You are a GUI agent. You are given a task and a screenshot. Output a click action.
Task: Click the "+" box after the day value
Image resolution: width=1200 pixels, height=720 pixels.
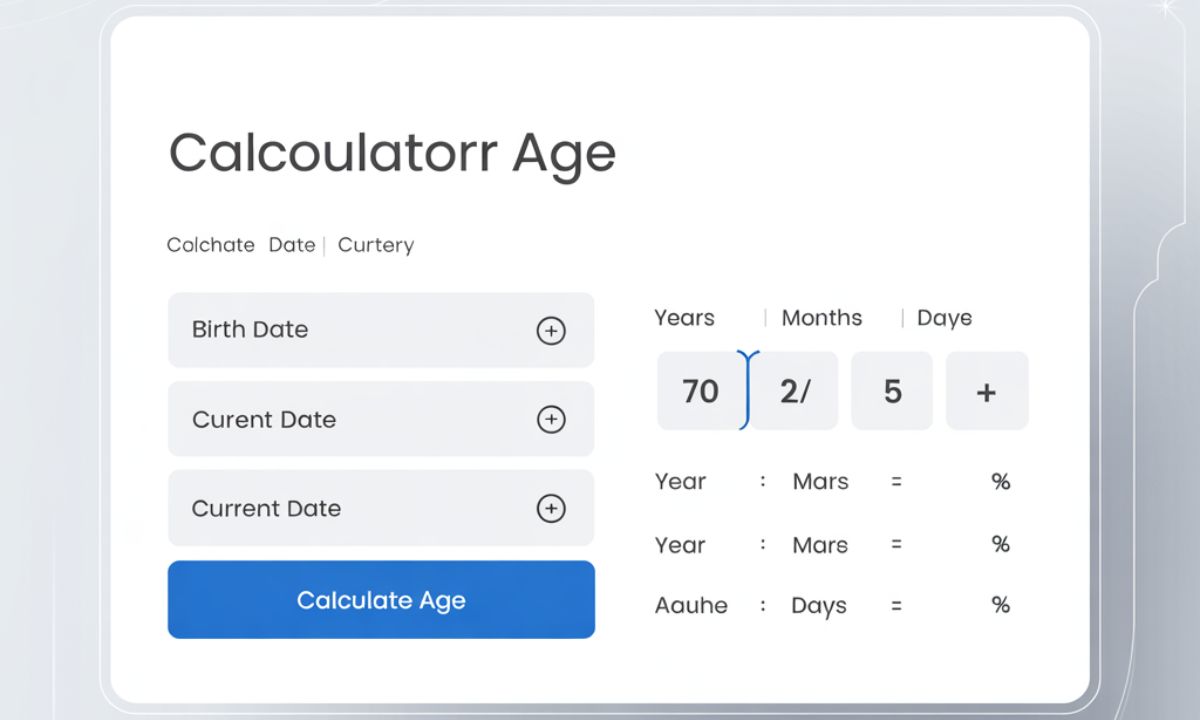(987, 391)
